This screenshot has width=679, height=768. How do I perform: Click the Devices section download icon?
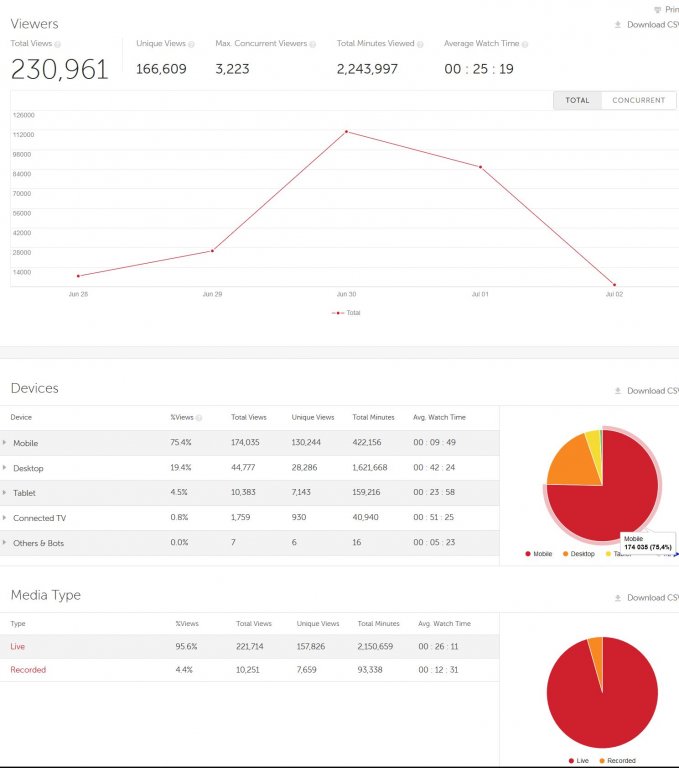618,391
